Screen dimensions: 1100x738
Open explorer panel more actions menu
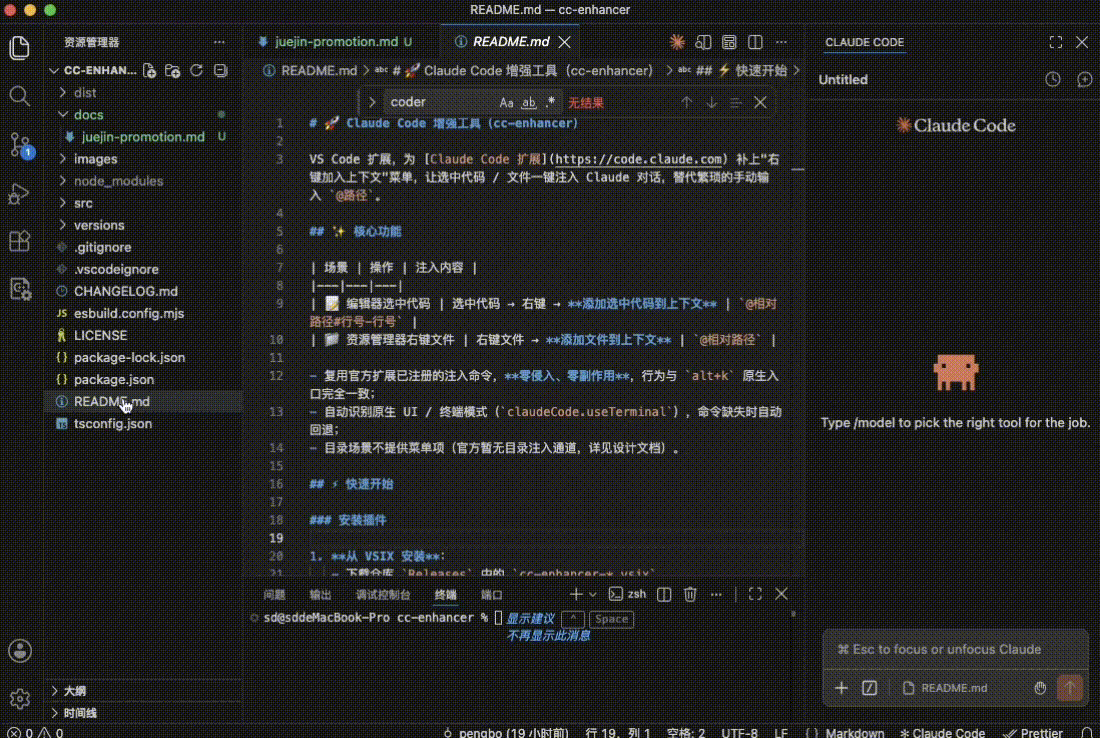tap(220, 42)
